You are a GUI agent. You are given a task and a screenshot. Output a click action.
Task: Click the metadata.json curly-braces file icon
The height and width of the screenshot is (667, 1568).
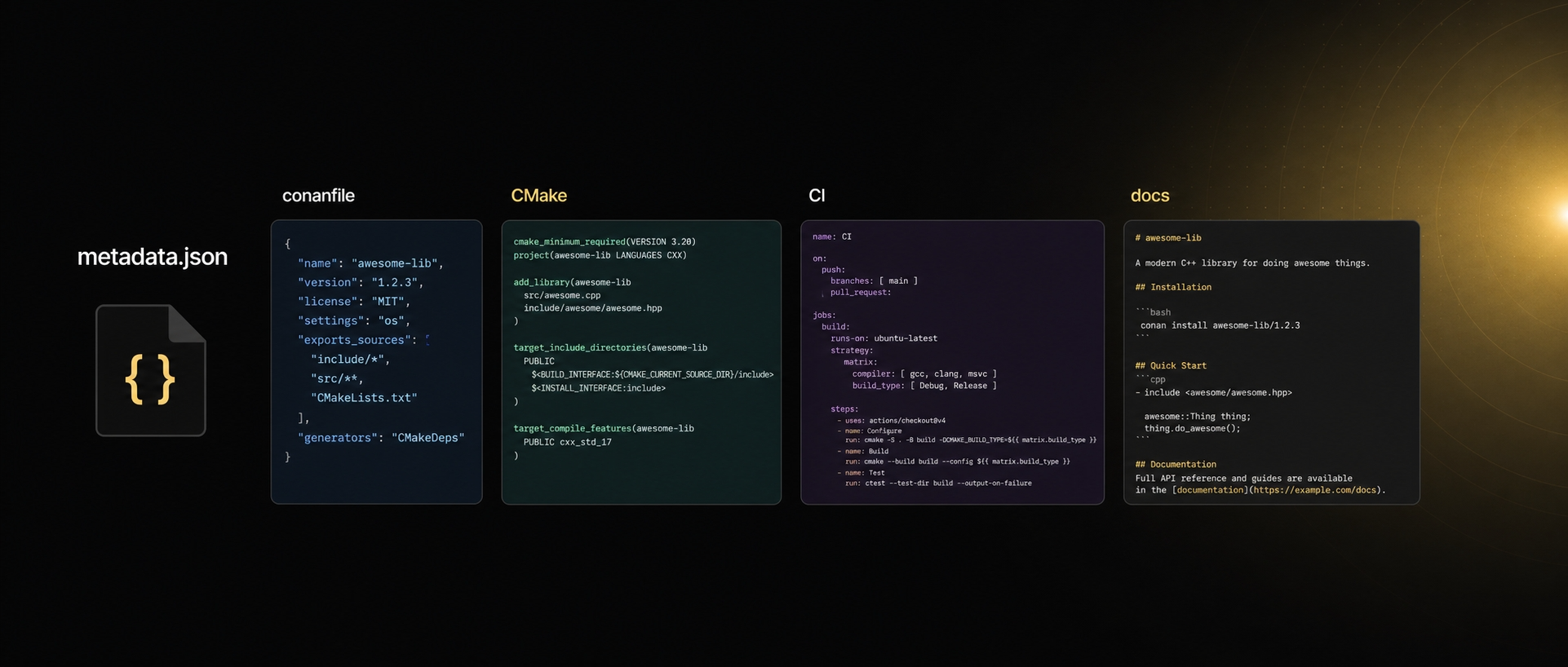tap(151, 370)
